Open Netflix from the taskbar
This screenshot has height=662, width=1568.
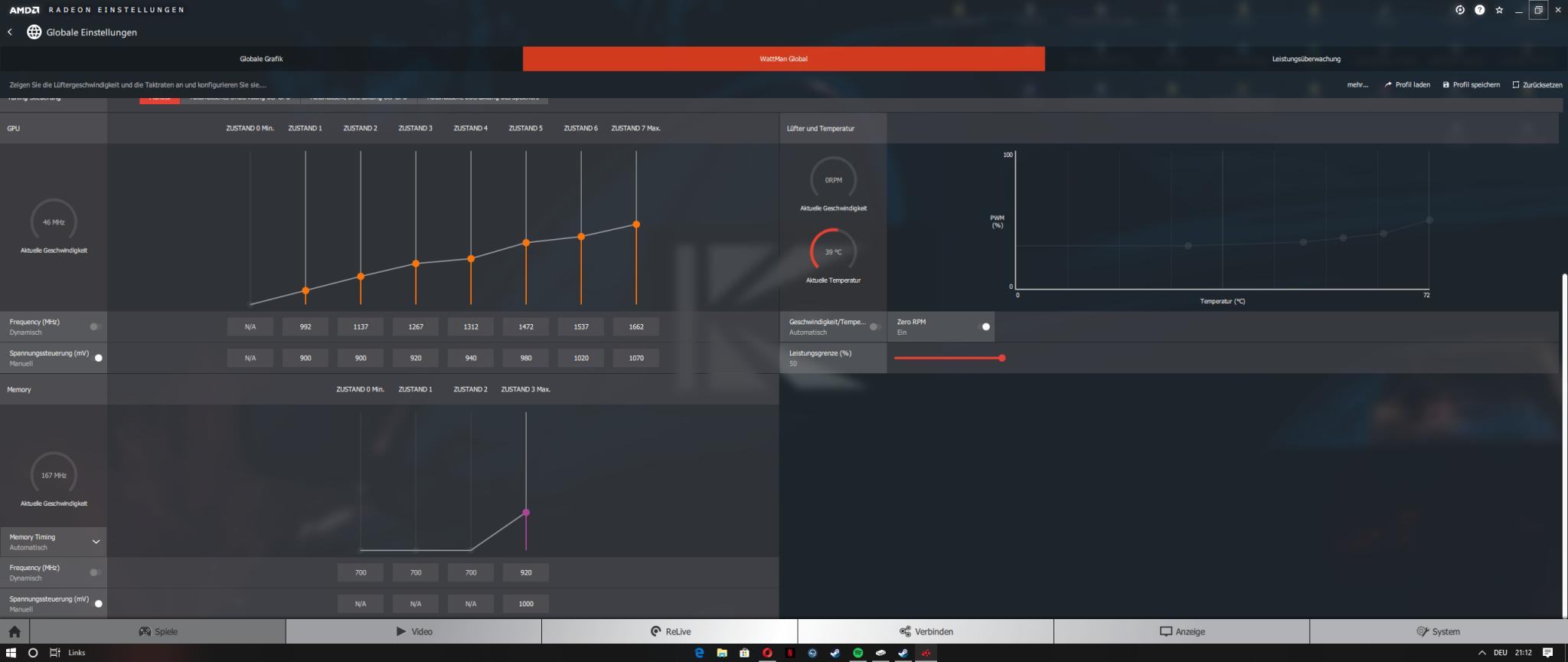coord(789,653)
